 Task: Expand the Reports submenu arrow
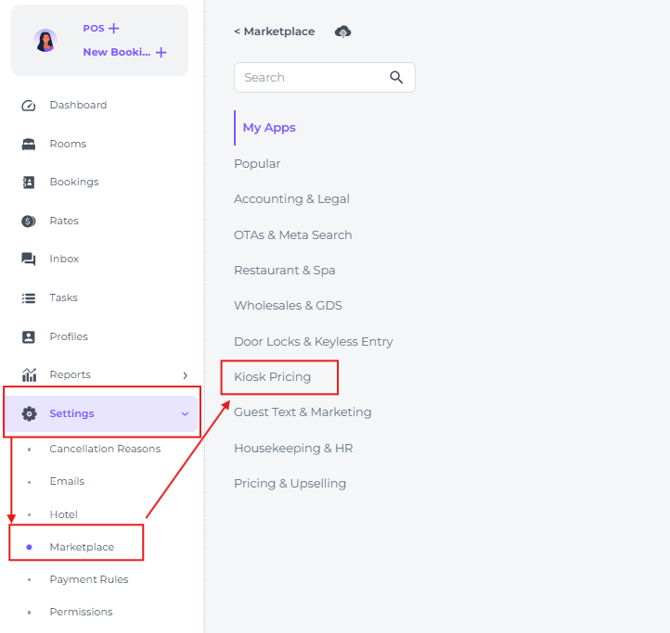[185, 375]
